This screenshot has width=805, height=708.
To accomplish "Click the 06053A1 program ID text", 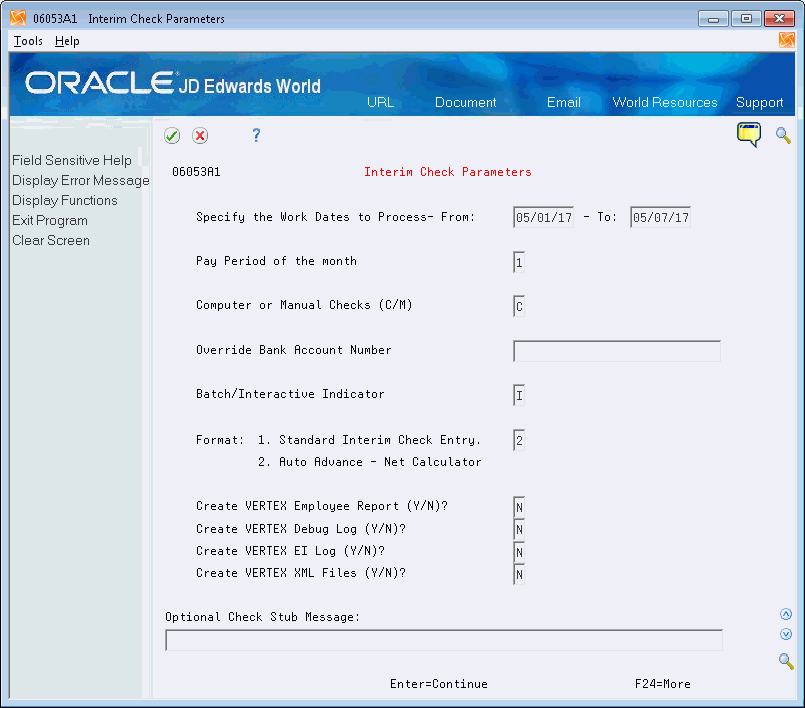I will point(196,172).
